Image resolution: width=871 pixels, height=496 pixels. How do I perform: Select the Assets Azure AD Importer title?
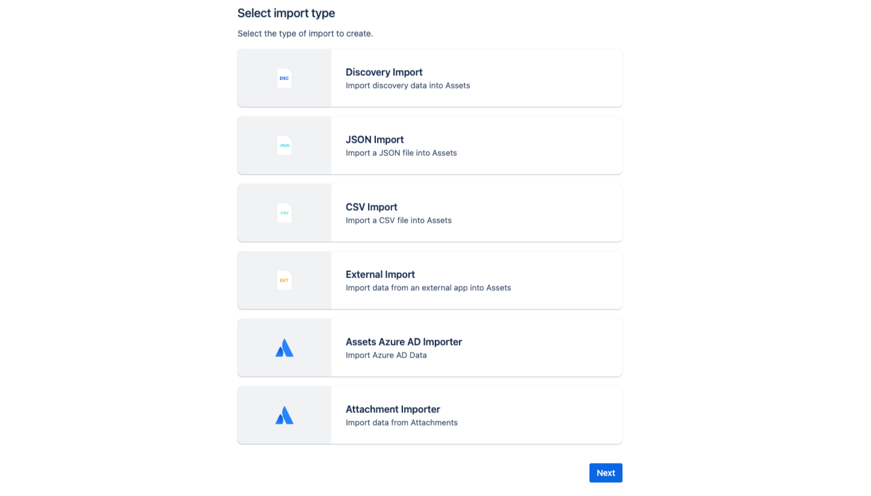point(404,342)
